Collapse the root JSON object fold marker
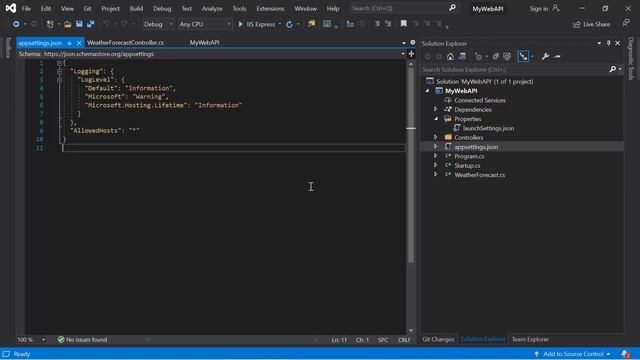This screenshot has width=640, height=360. pyautogui.click(x=59, y=63)
